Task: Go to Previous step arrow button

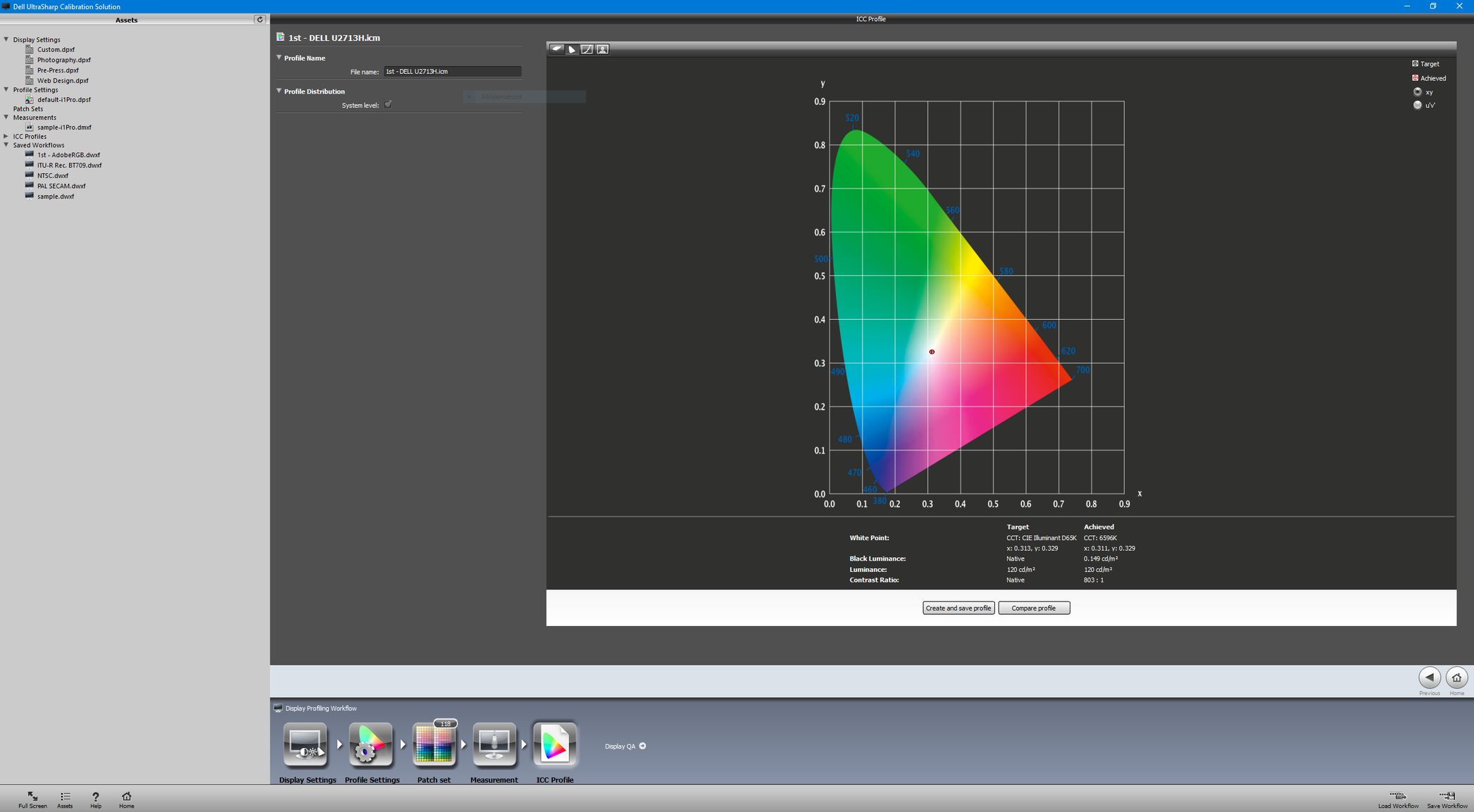Action: 1429,677
